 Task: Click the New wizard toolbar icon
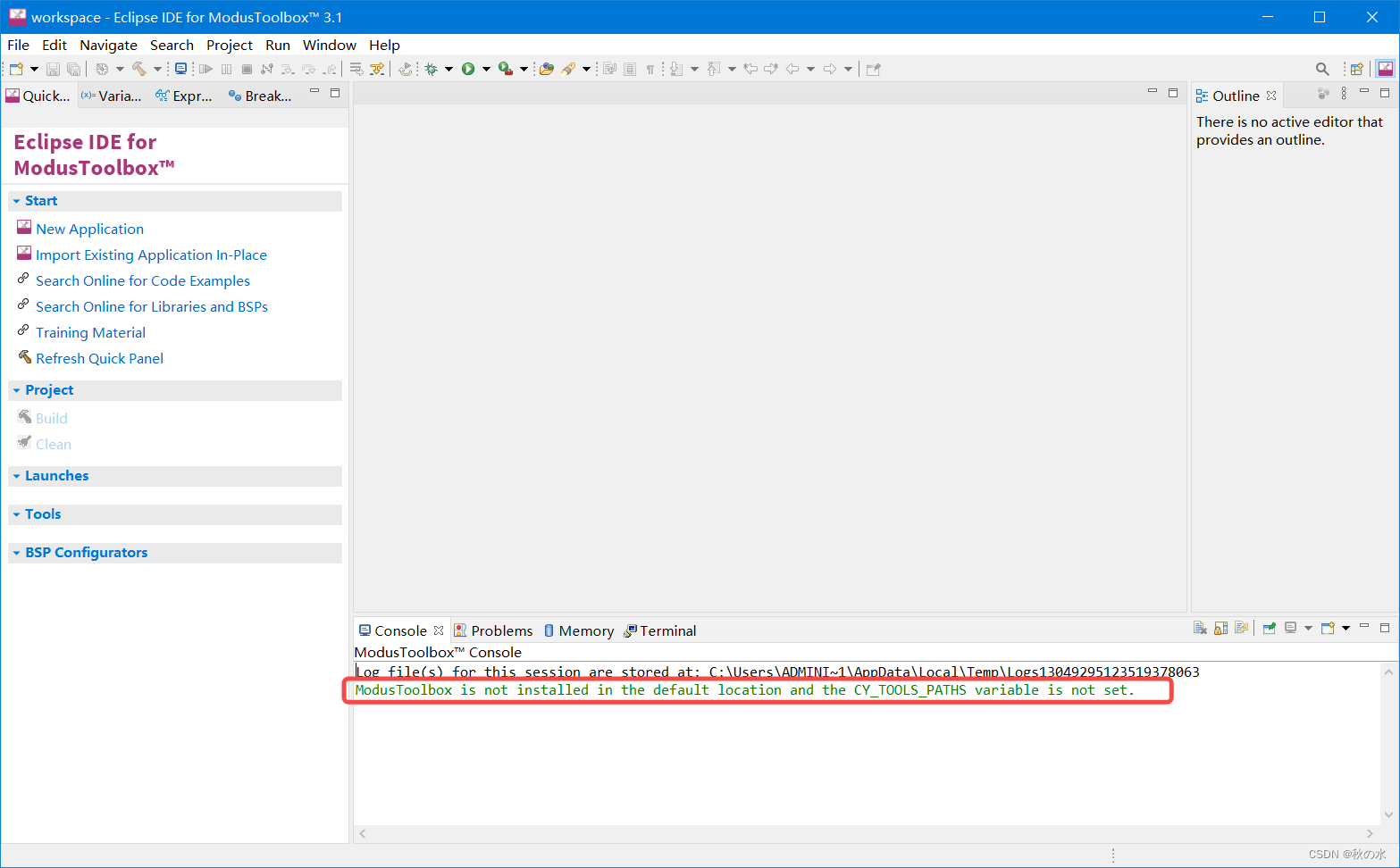click(x=16, y=69)
